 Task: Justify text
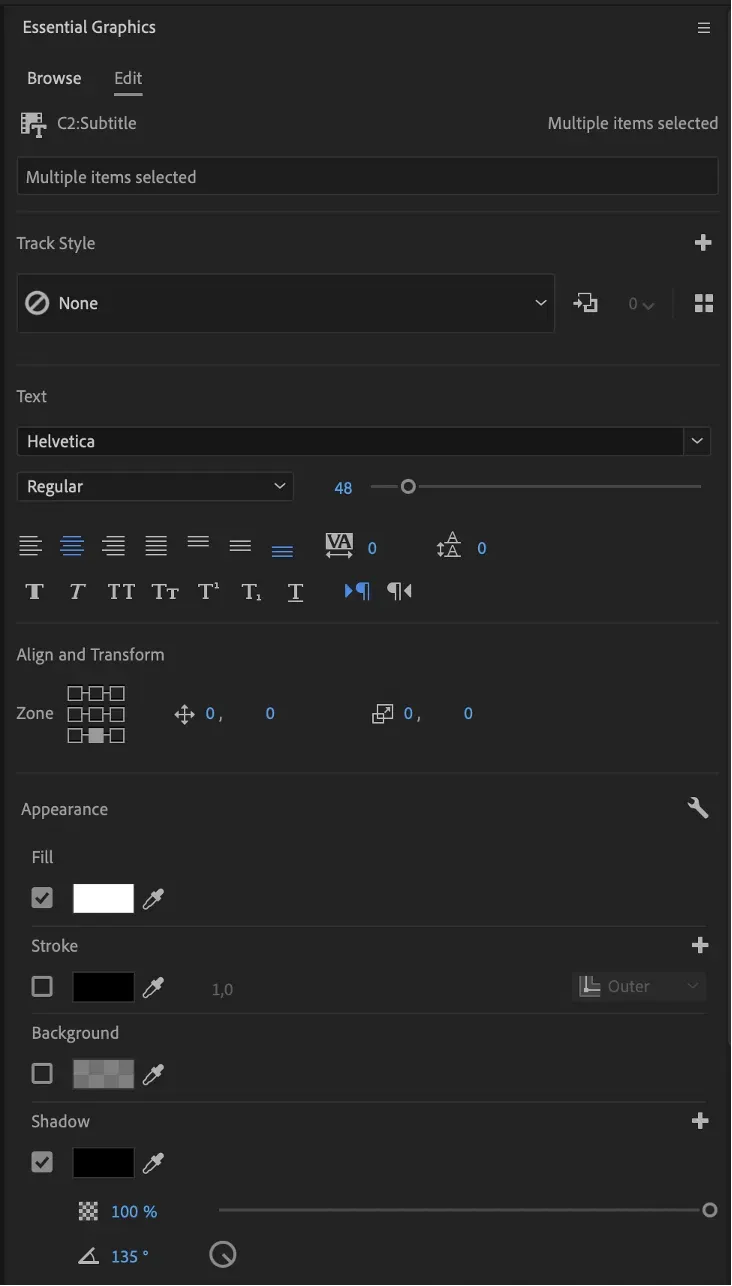coord(156,546)
